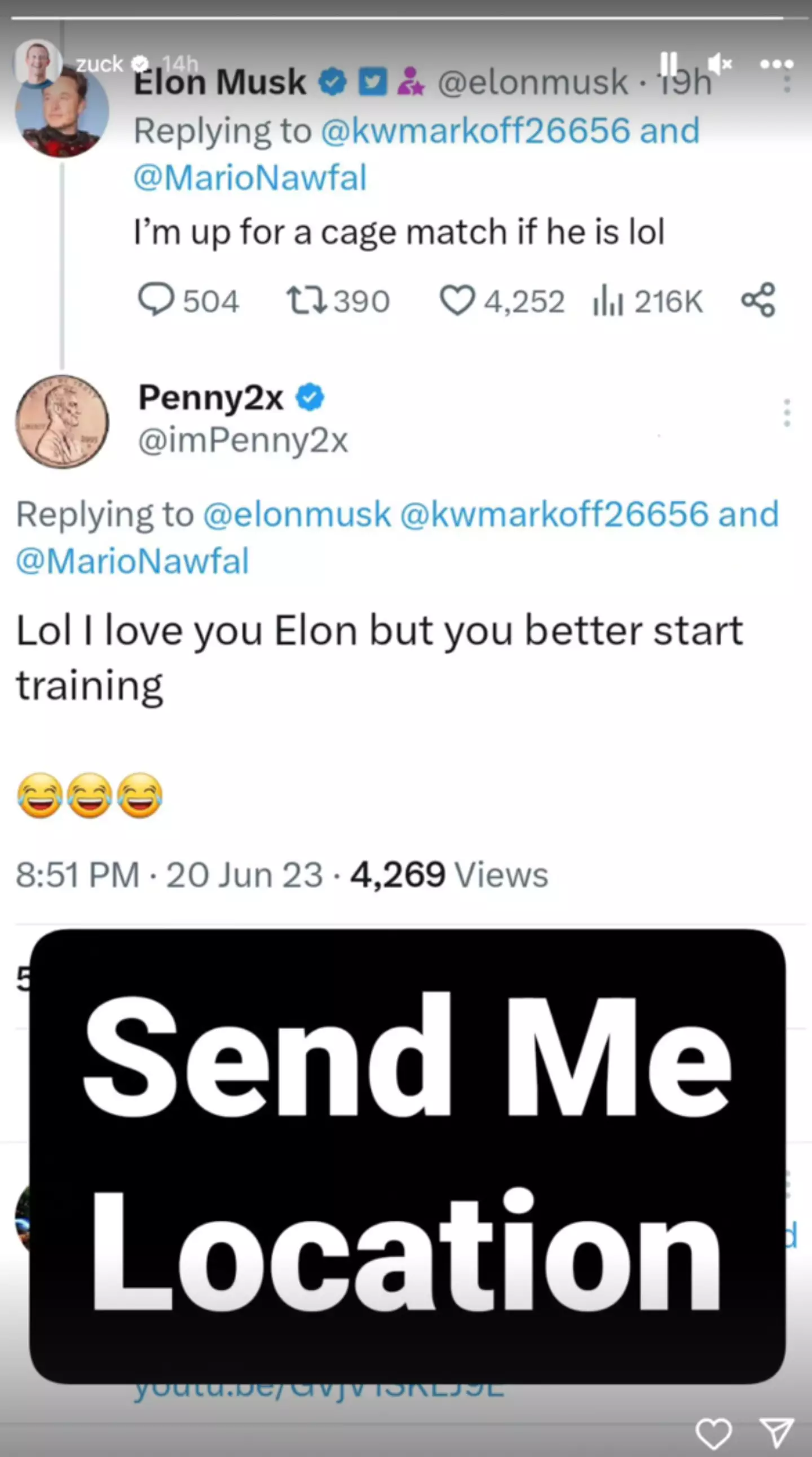Image resolution: width=812 pixels, height=1457 pixels.
Task: Select the verified badge next to Penny2x
Action: [309, 398]
